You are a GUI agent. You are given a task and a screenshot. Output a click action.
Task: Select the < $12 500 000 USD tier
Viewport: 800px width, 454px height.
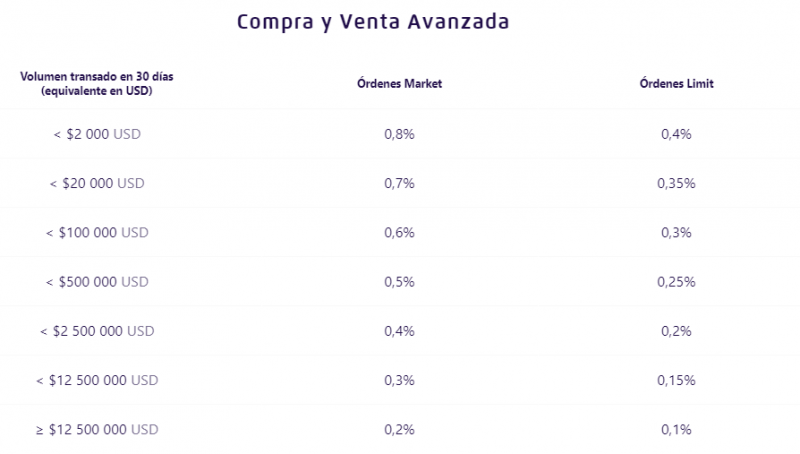[97, 380]
